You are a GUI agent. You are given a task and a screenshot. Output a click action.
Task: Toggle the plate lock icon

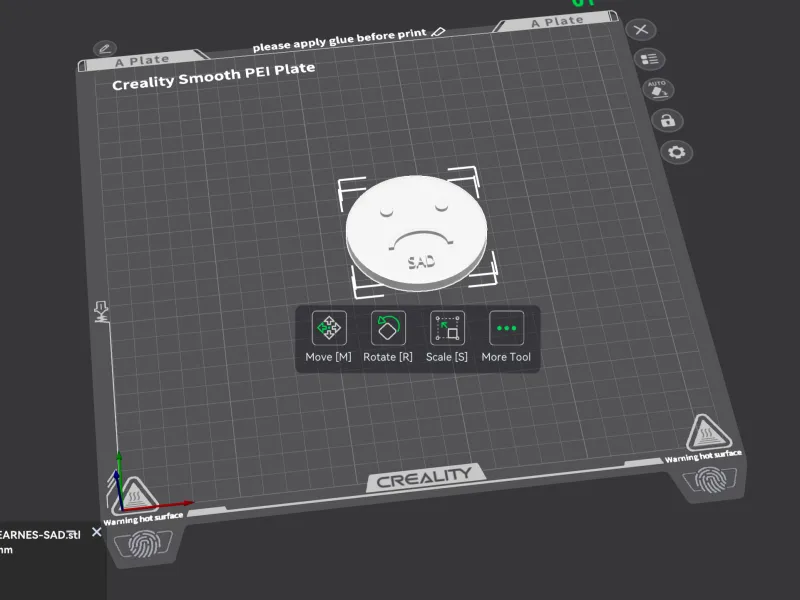pos(667,120)
